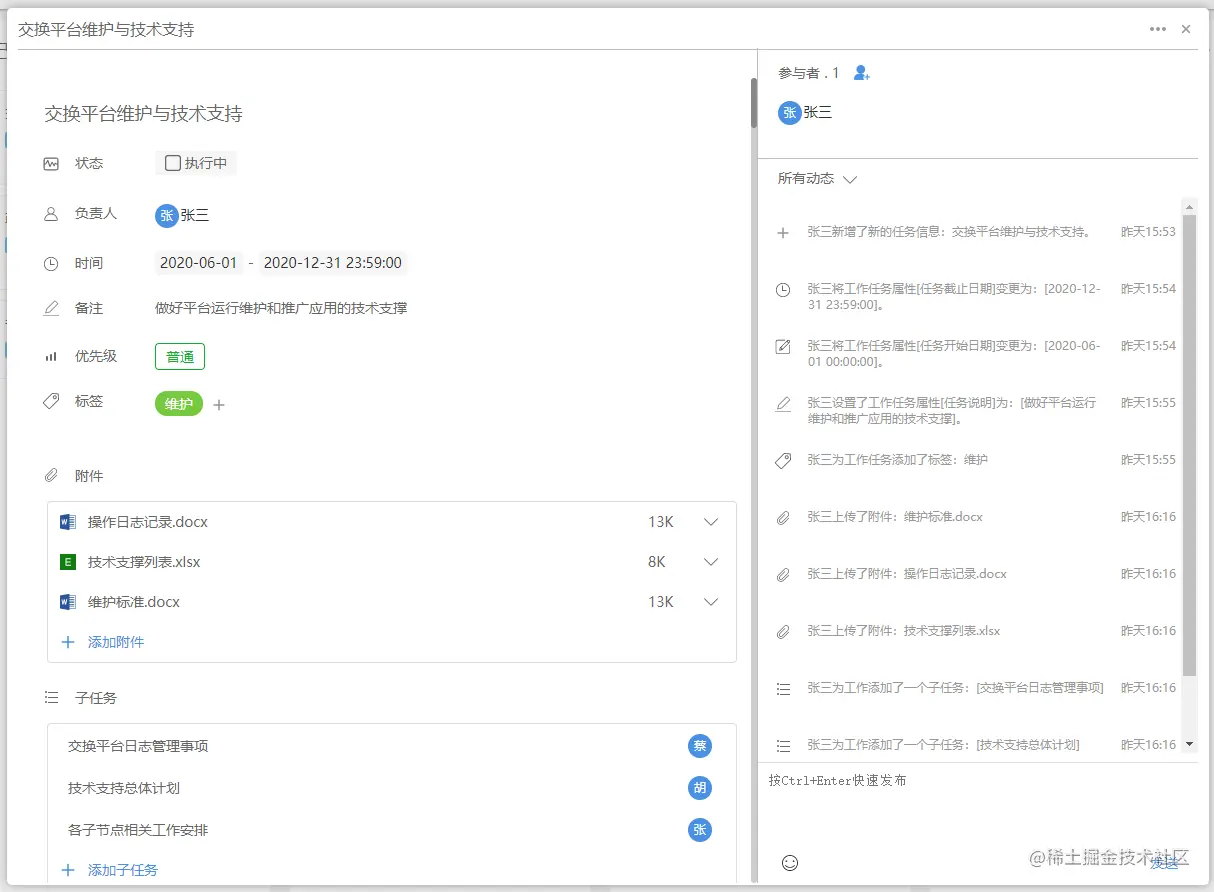Open subtask 交换平台日志管理事项
Screen dimensions: 1214x892
coord(138,746)
